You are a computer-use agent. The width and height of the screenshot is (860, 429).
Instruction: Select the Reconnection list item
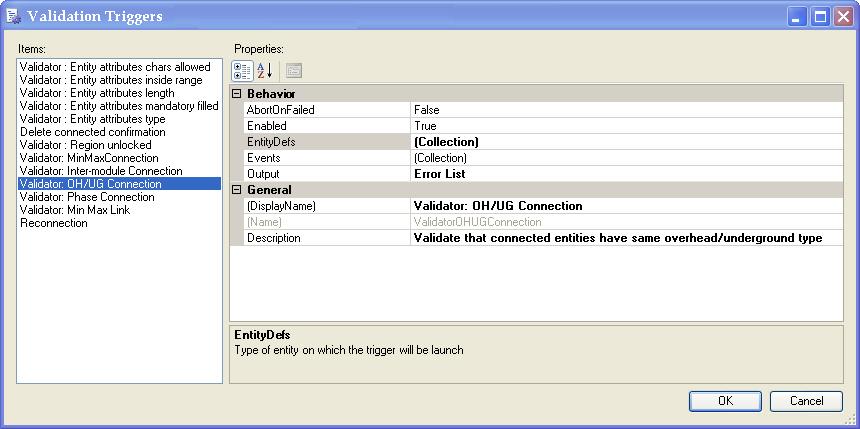(x=54, y=223)
